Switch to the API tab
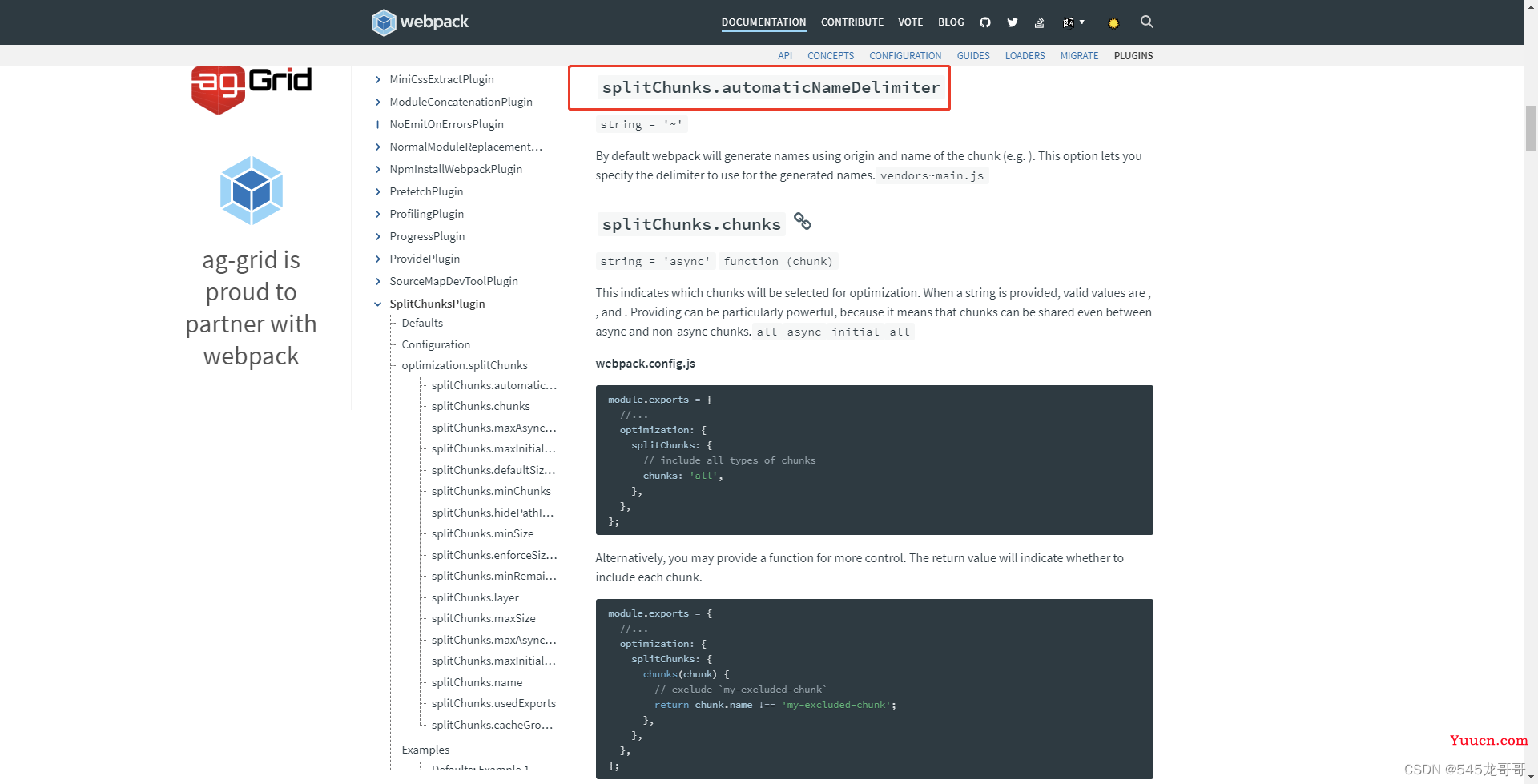 click(785, 56)
